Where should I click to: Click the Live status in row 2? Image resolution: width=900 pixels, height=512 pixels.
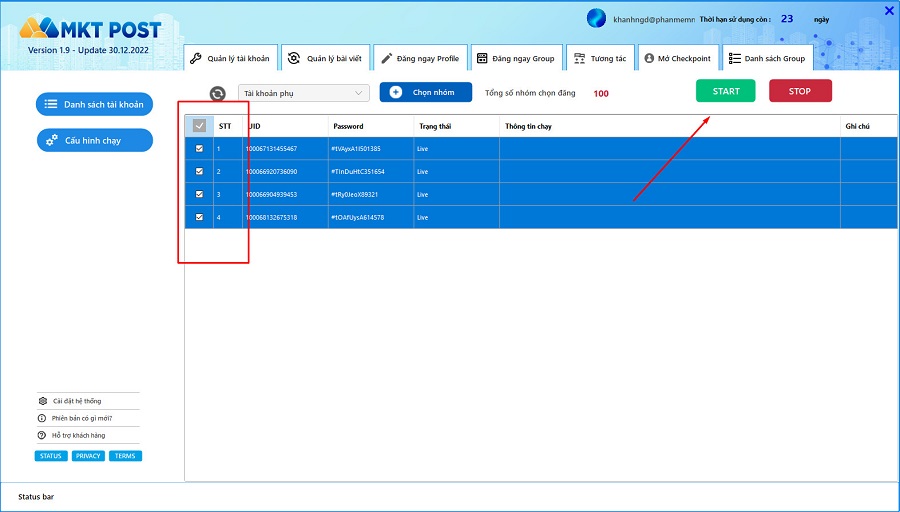pos(422,172)
